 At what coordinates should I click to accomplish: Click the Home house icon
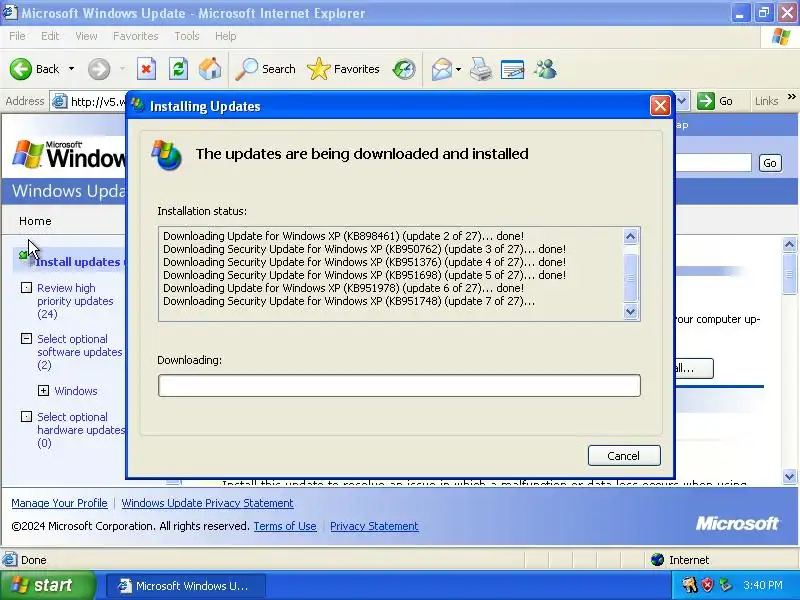pos(210,69)
